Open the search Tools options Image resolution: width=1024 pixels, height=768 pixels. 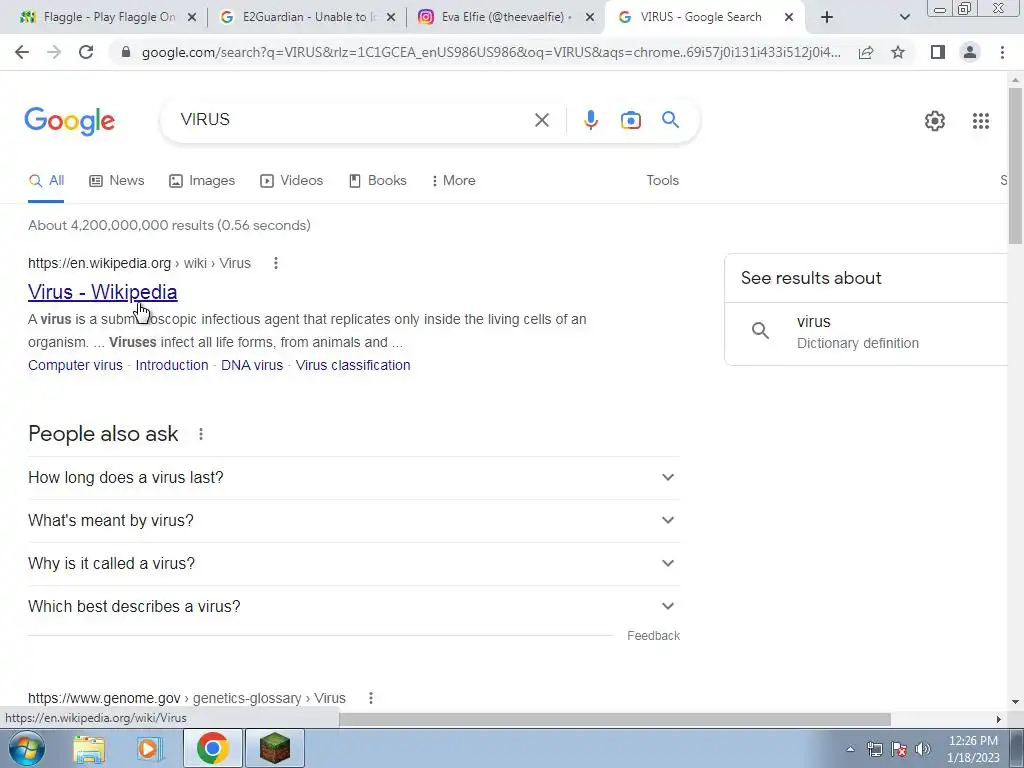click(662, 180)
